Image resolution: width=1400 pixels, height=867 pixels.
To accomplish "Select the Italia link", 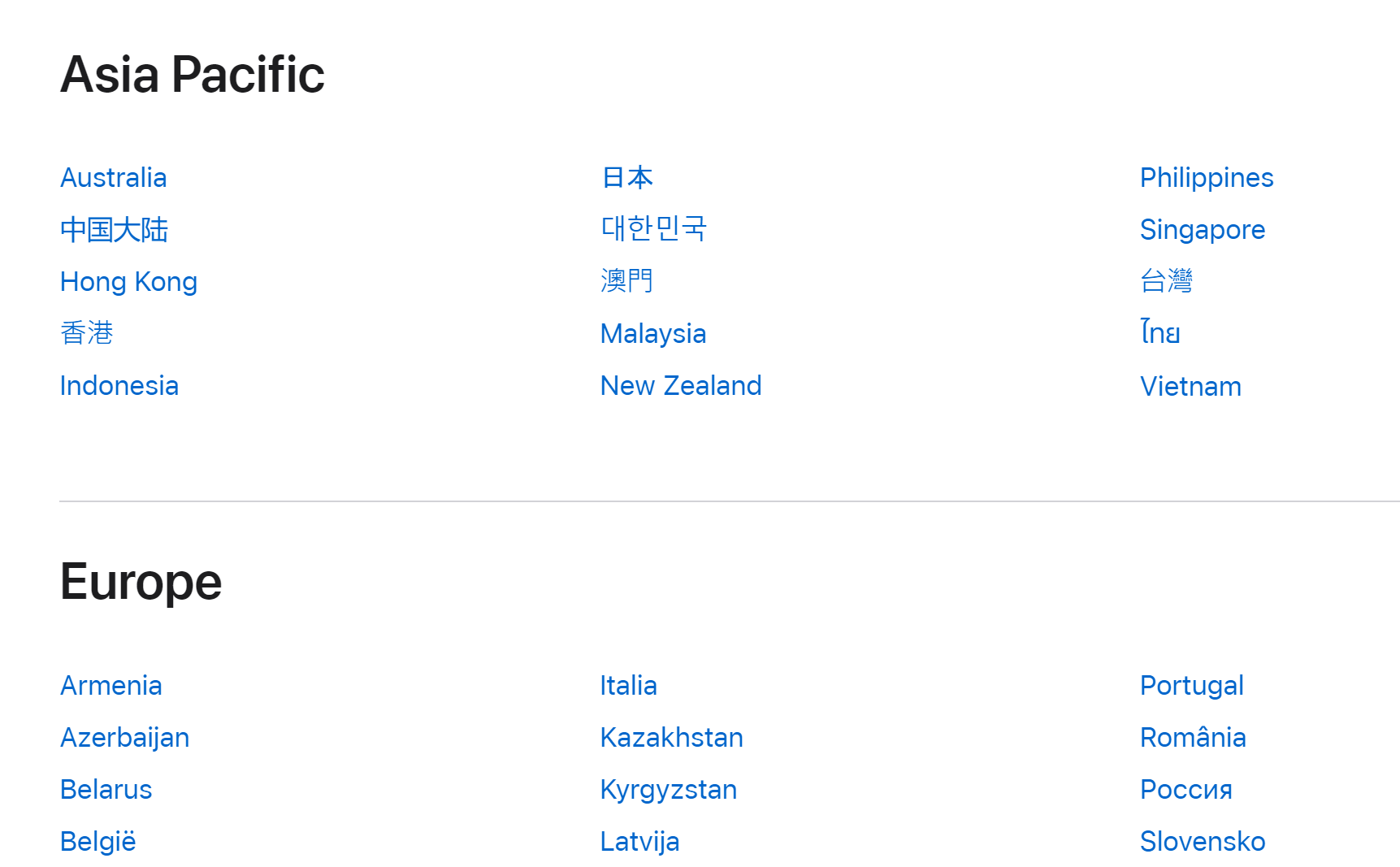I will [x=629, y=686].
